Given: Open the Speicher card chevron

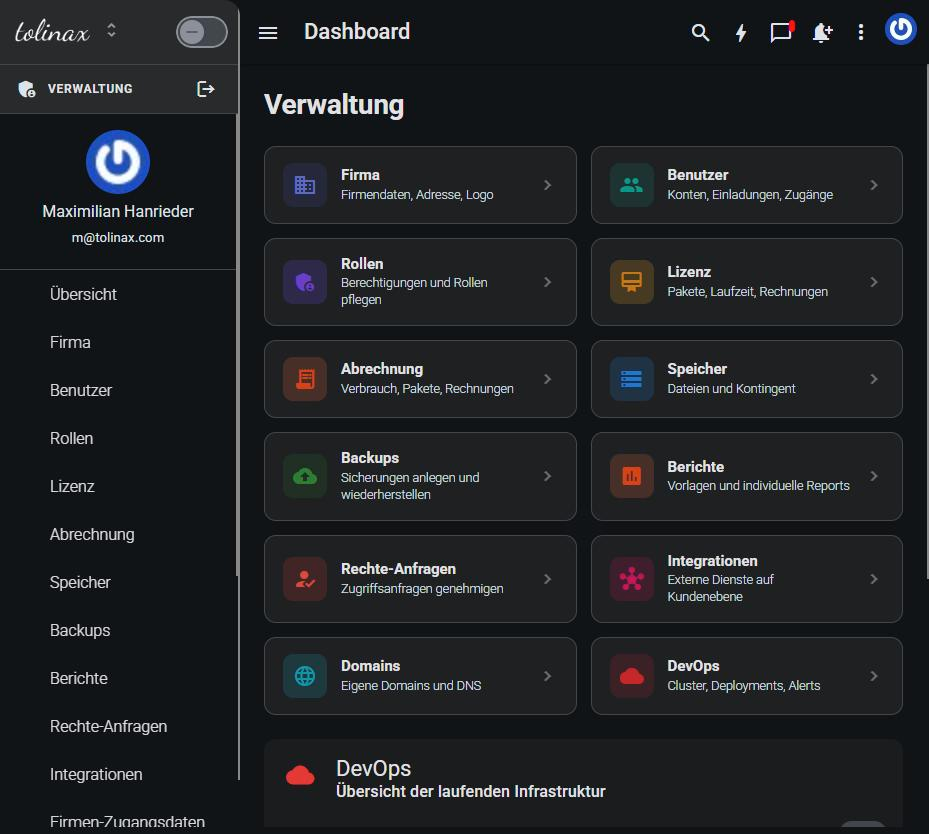Looking at the screenshot, I should tap(874, 379).
